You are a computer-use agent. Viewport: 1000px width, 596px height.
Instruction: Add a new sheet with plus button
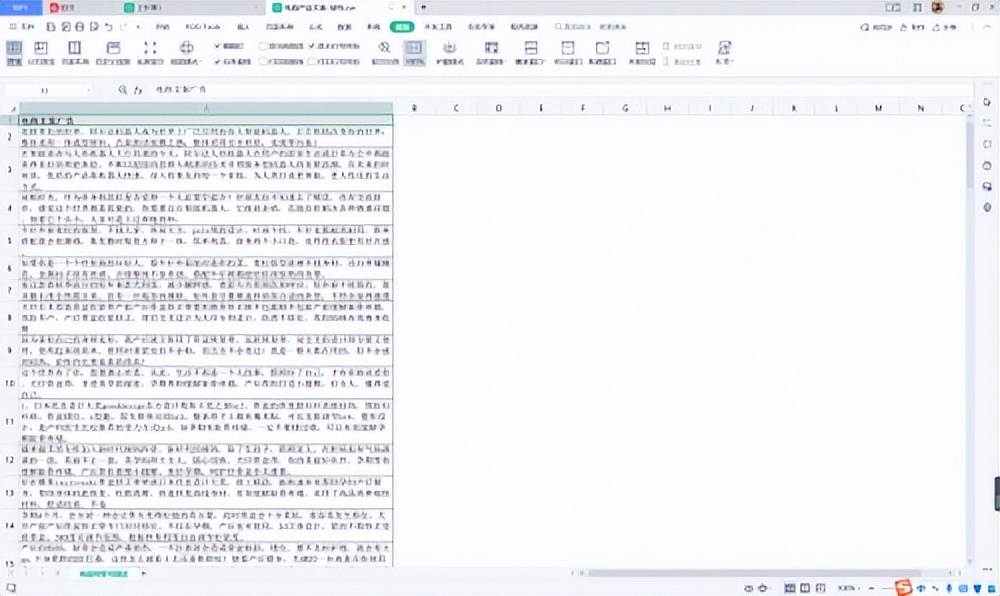click(x=143, y=574)
